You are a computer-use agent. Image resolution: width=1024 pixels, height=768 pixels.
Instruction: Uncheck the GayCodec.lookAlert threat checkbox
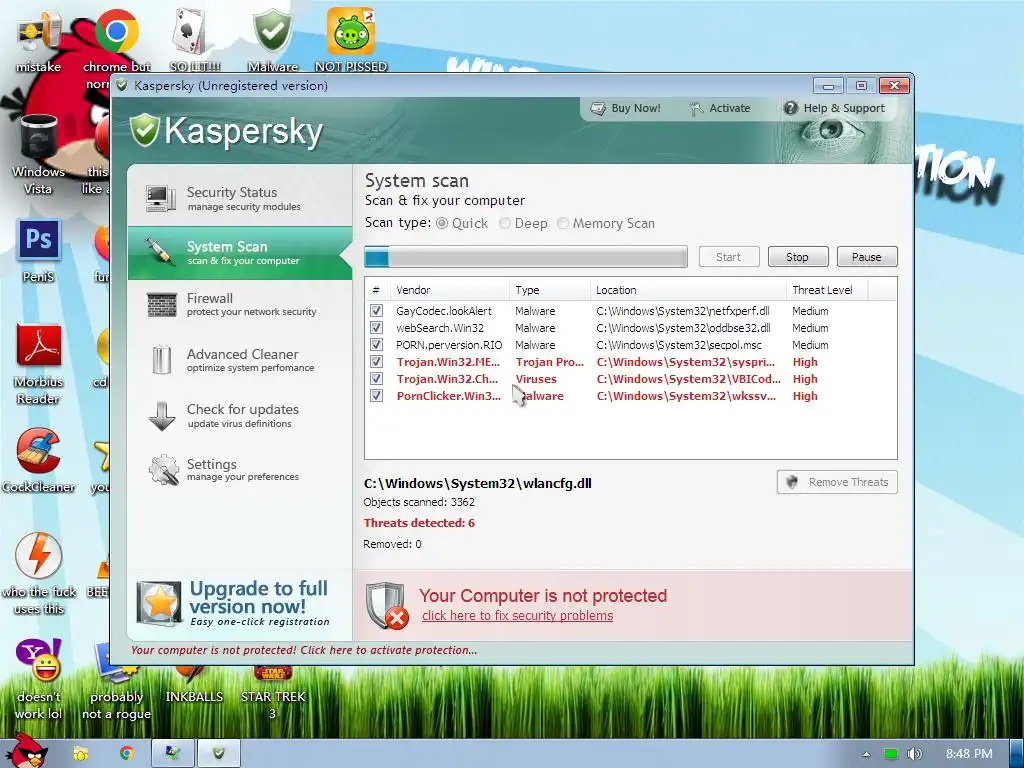[x=376, y=311]
